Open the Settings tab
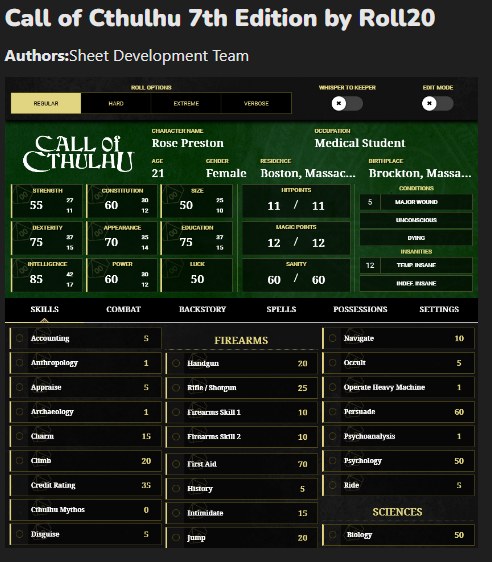492x562 pixels. click(x=439, y=309)
